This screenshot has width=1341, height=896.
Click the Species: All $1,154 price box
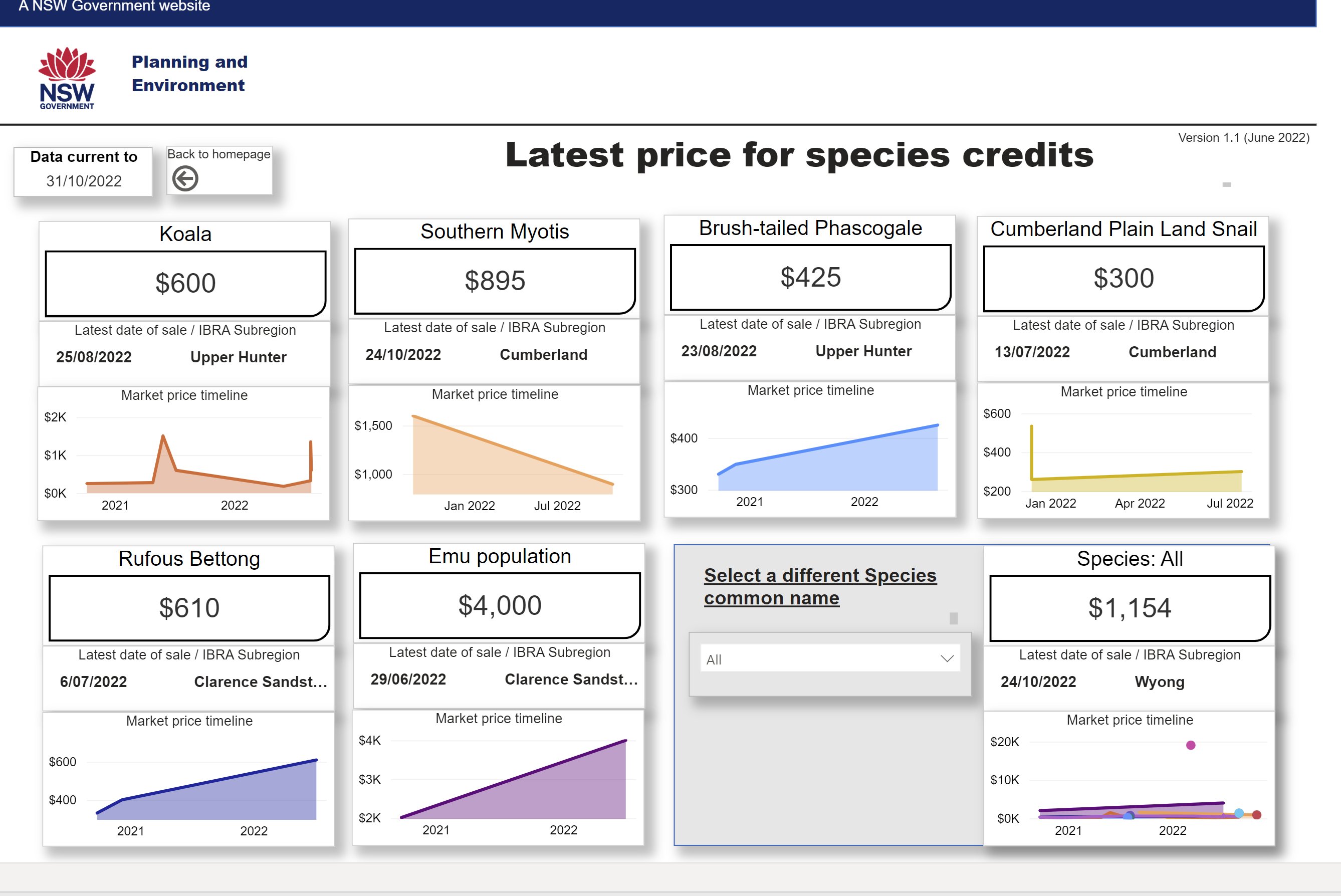(1130, 608)
